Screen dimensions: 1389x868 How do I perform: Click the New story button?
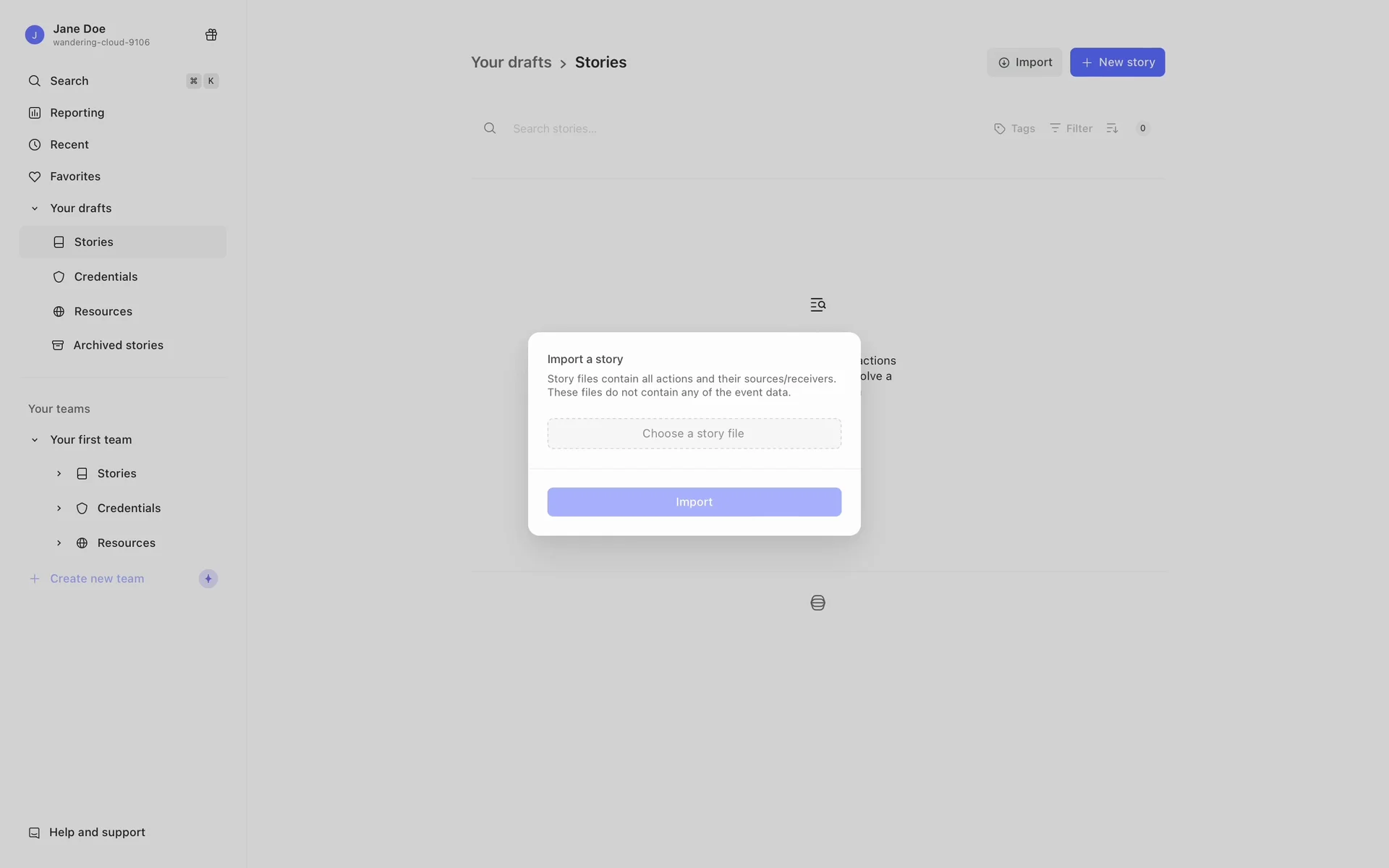coord(1117,62)
